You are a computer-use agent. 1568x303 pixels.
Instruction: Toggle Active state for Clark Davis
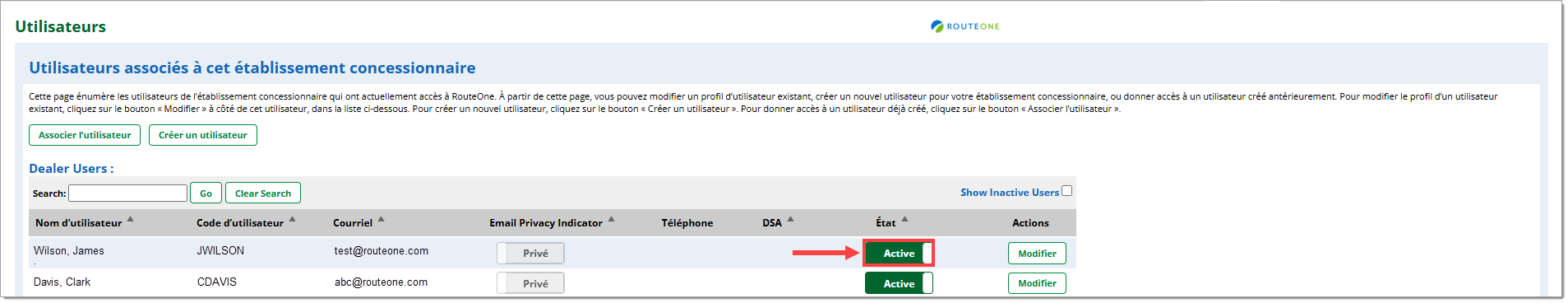click(899, 283)
